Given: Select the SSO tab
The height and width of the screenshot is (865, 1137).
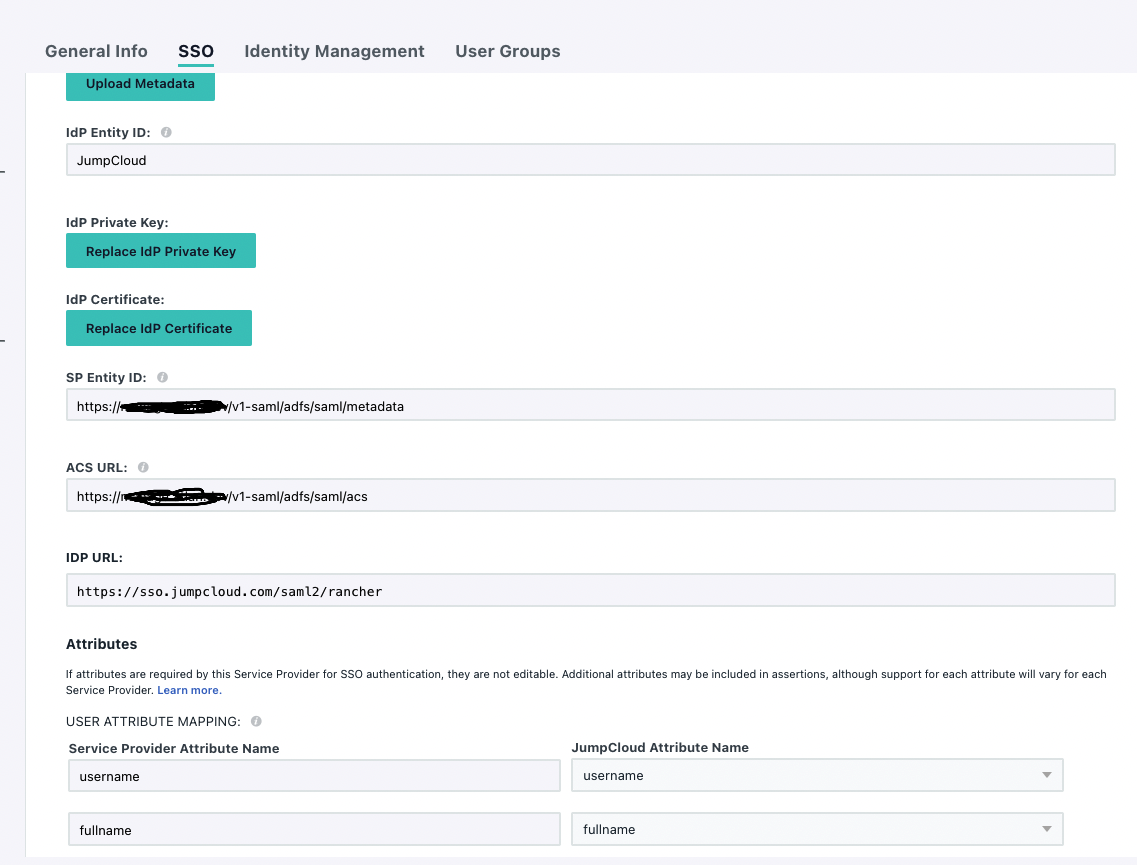Looking at the screenshot, I should click(194, 51).
